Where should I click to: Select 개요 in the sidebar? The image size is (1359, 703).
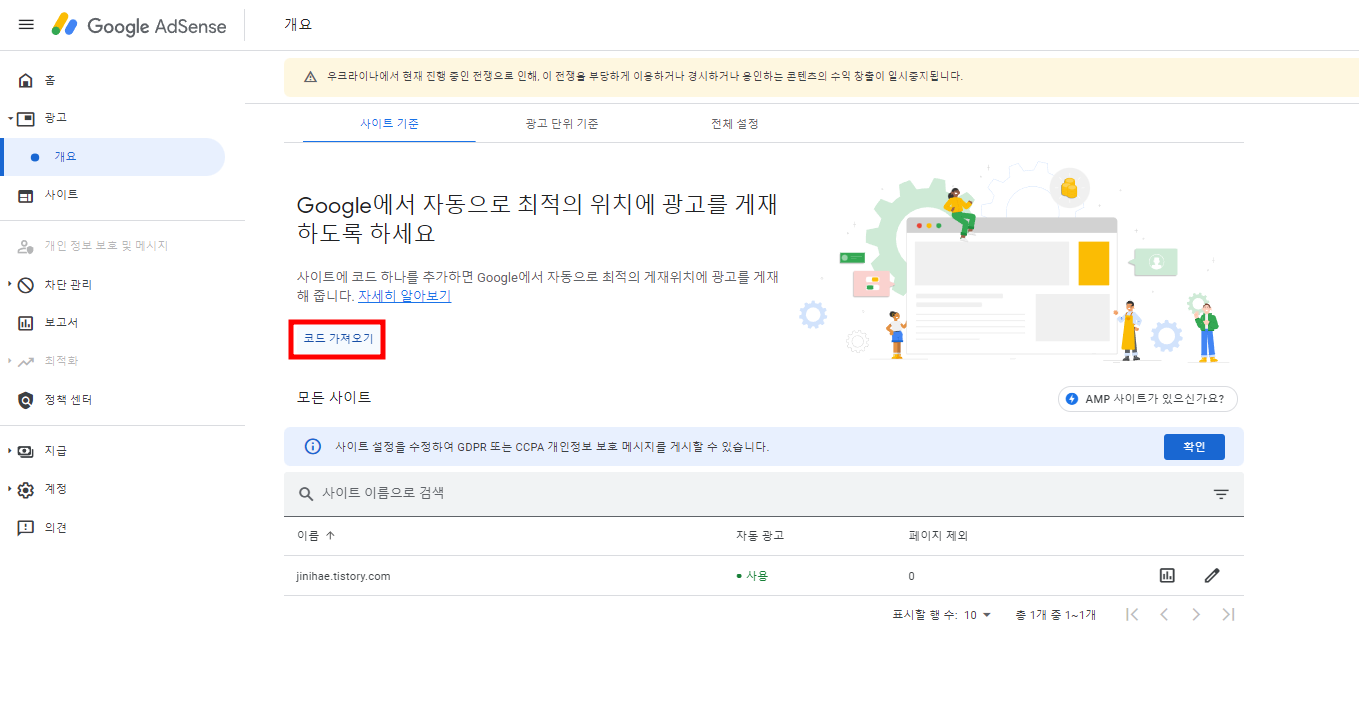click(x=112, y=157)
